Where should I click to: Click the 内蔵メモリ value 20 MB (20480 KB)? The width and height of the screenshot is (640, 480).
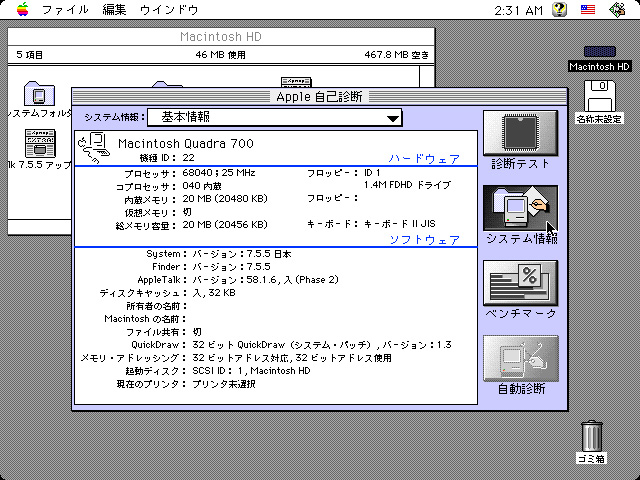225,199
